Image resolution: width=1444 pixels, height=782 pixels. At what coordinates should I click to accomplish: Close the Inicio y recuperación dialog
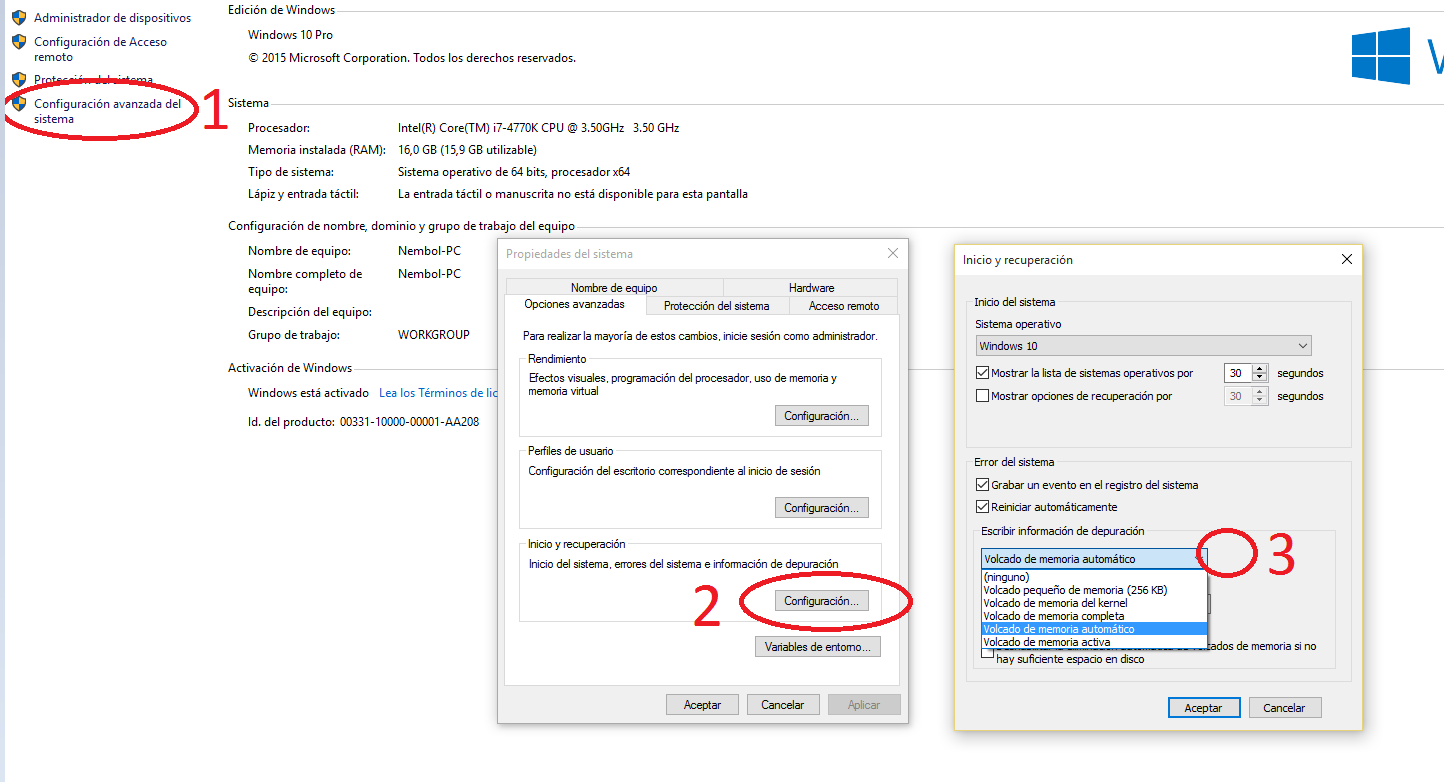pos(1346,259)
